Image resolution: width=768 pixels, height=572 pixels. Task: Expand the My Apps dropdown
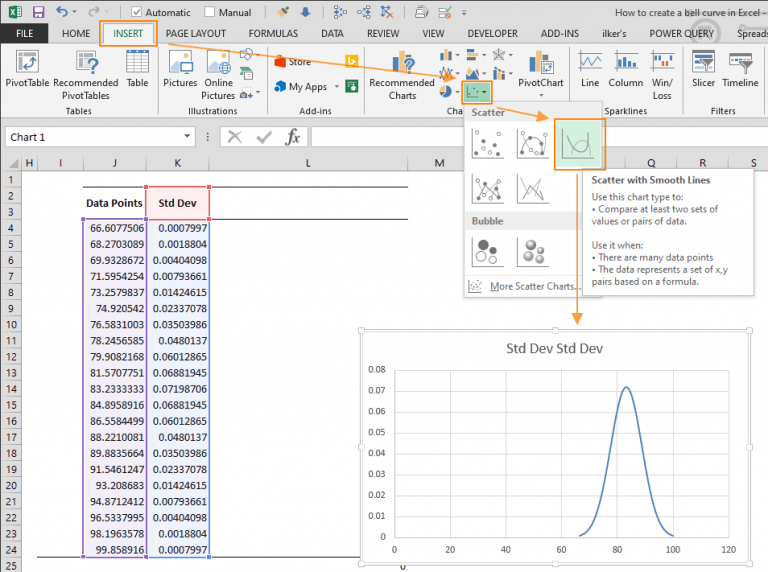click(336, 86)
